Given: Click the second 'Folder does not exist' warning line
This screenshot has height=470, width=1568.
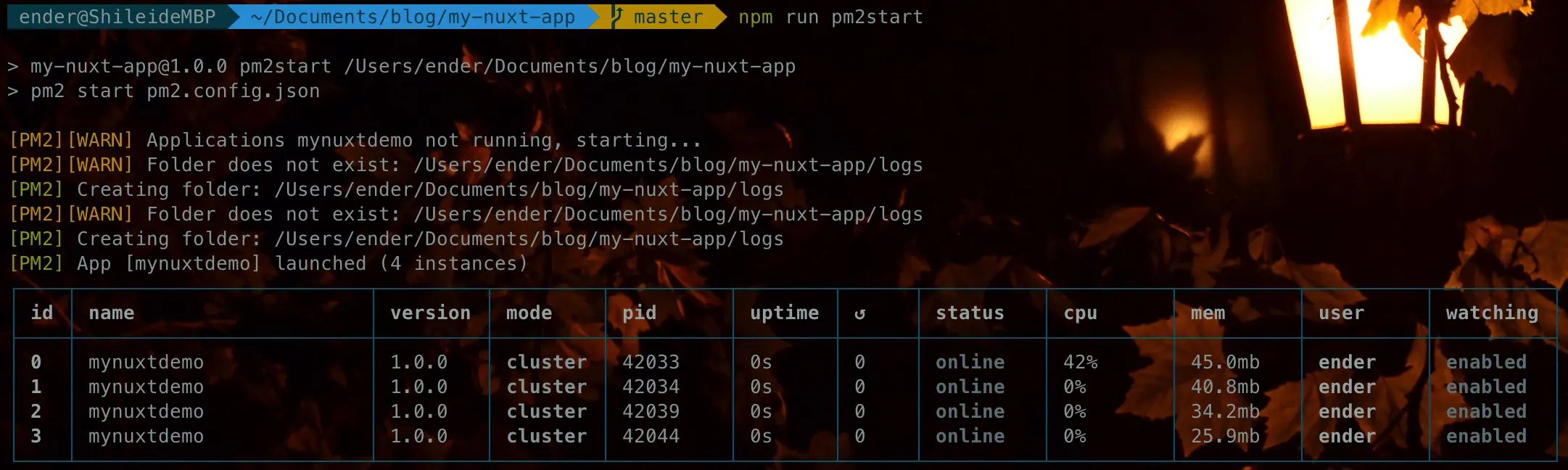Looking at the screenshot, I should pyautogui.click(x=466, y=214).
